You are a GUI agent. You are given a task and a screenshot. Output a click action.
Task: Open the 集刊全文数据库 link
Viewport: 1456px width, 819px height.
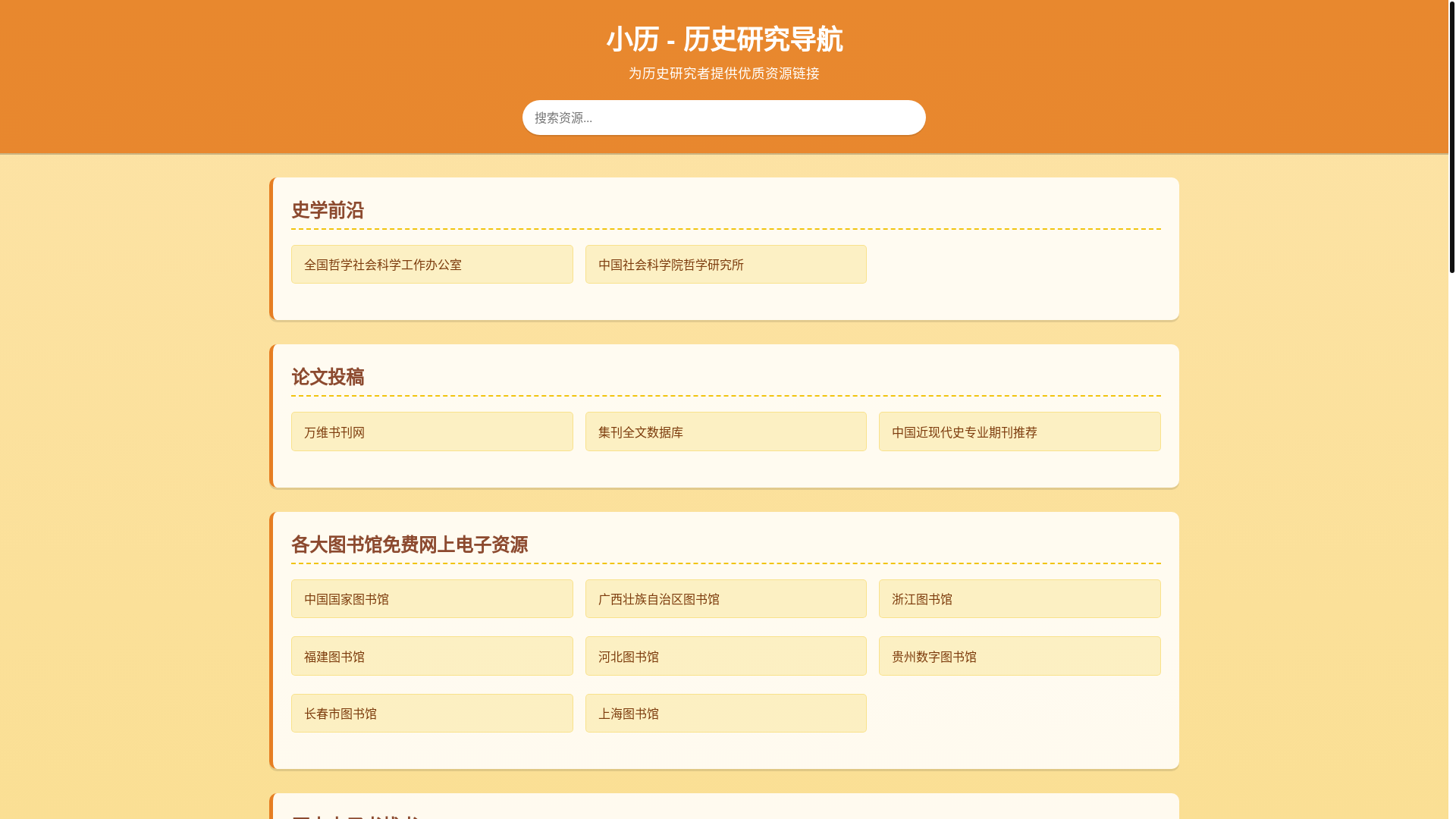pyautogui.click(x=726, y=431)
